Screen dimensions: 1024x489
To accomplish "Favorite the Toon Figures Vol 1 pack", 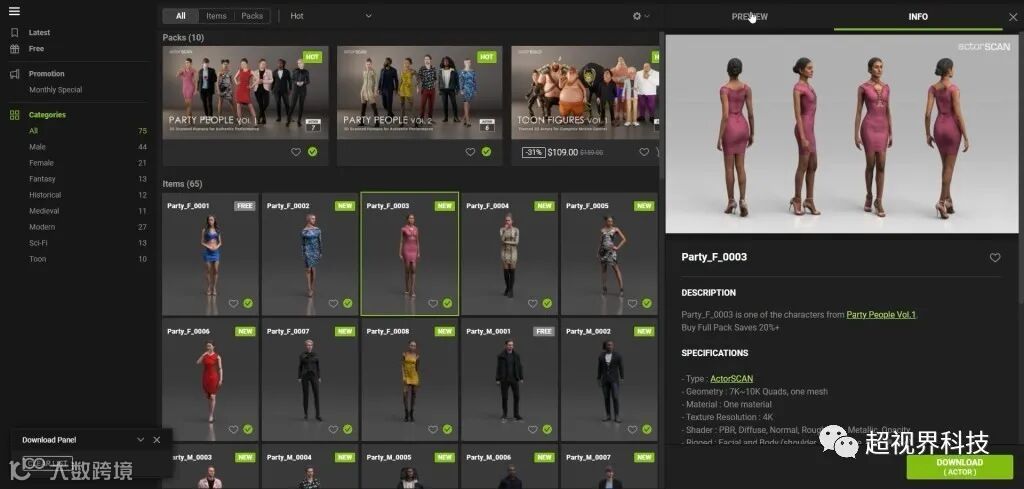I will point(645,151).
